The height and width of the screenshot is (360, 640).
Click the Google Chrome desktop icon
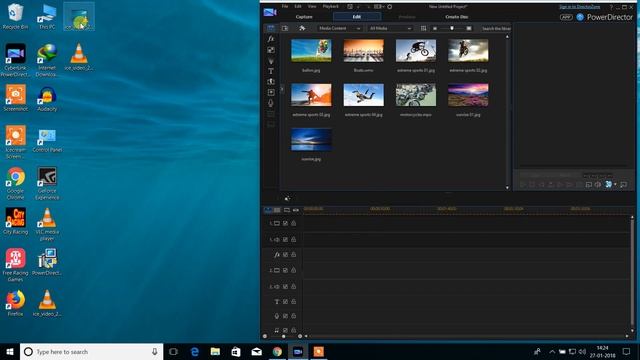coord(16,183)
